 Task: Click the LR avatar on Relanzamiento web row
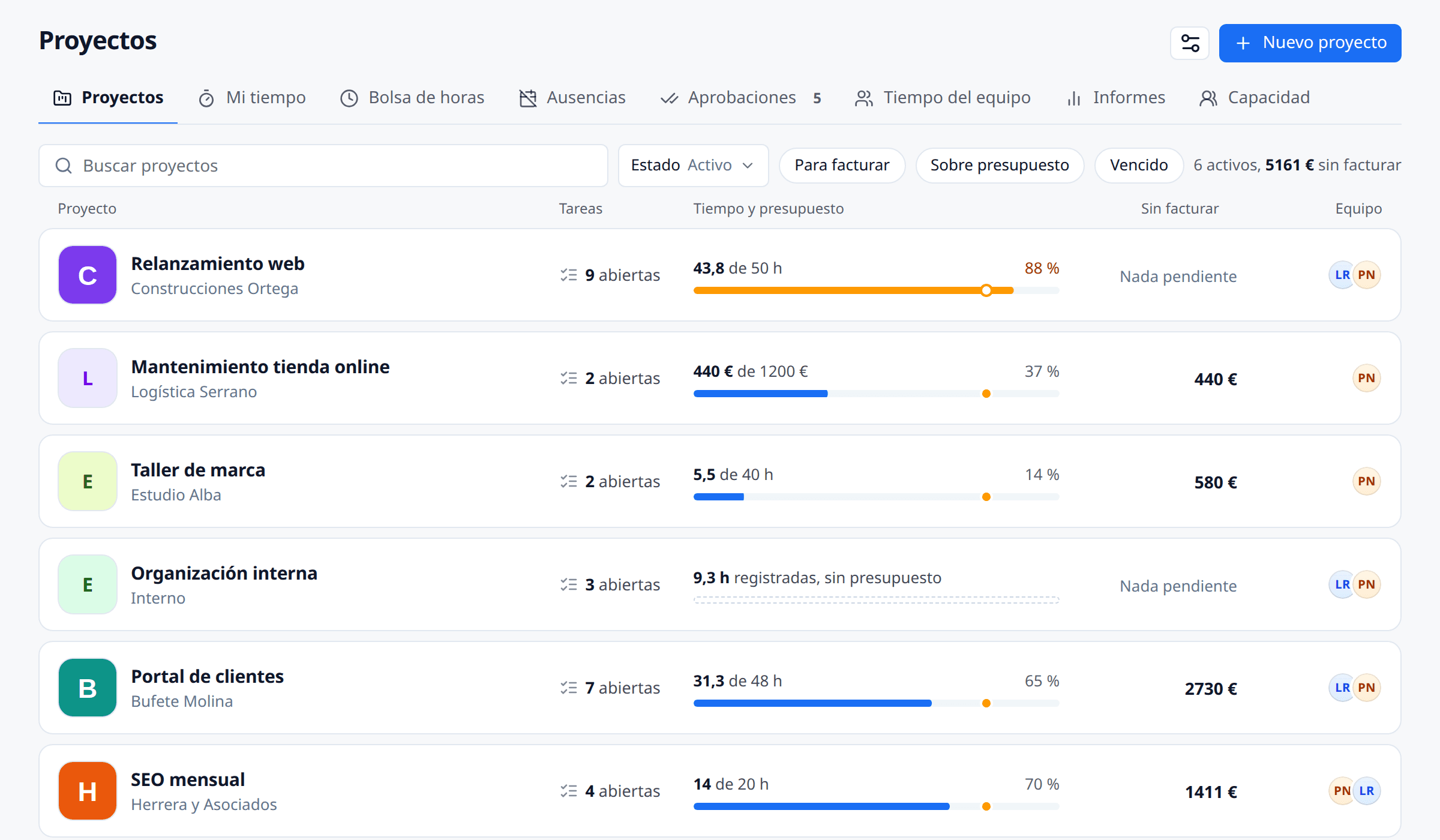tap(1342, 275)
